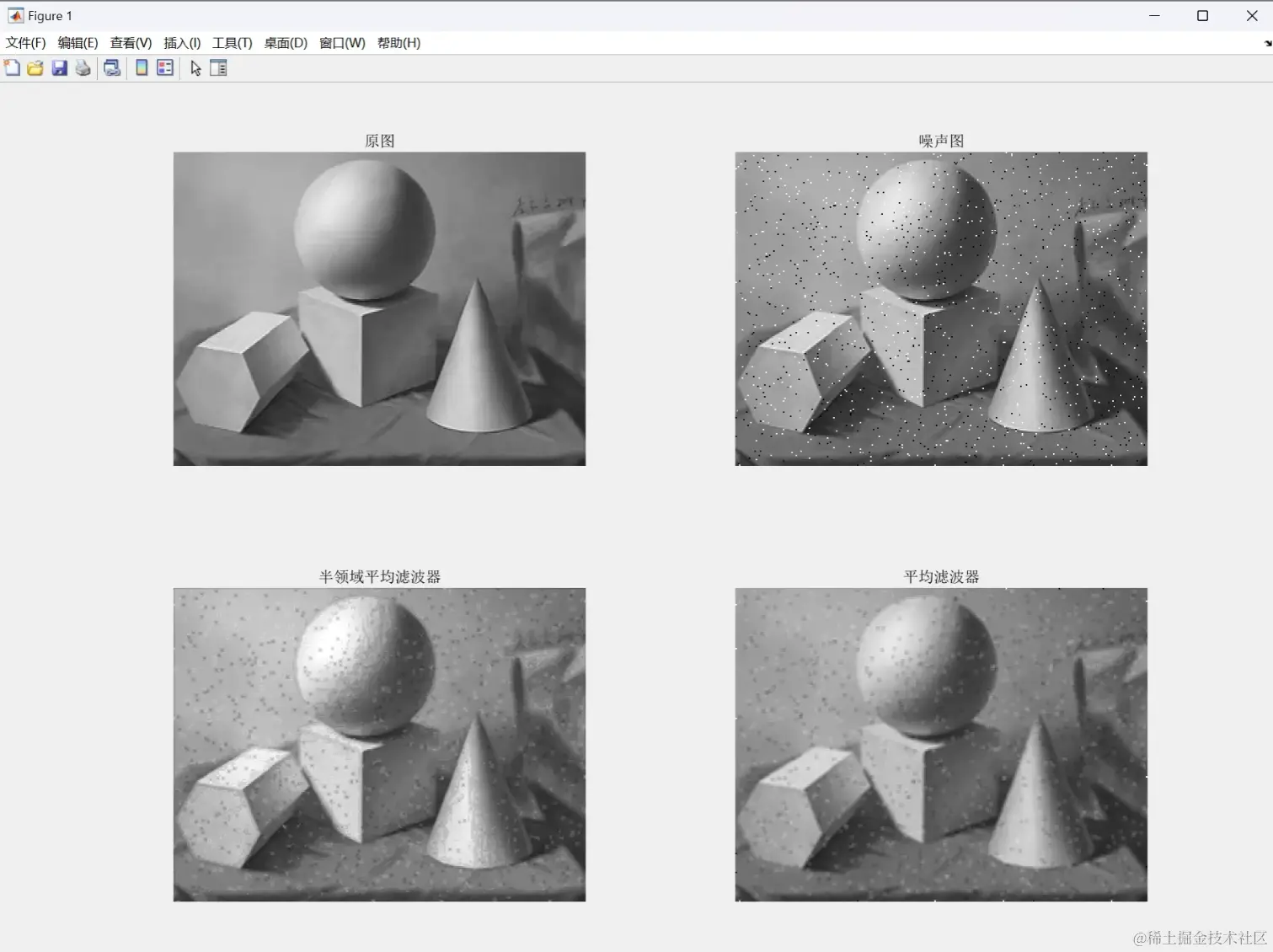Insert a colorbar from the toolbar
1273x952 pixels.
pyautogui.click(x=142, y=68)
